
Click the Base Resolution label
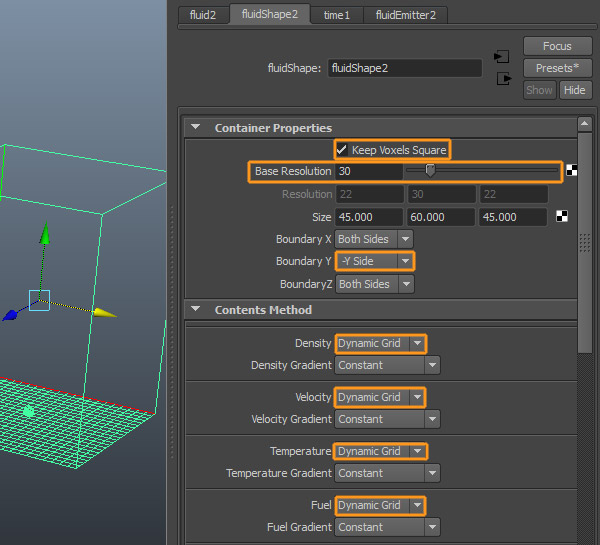point(293,171)
